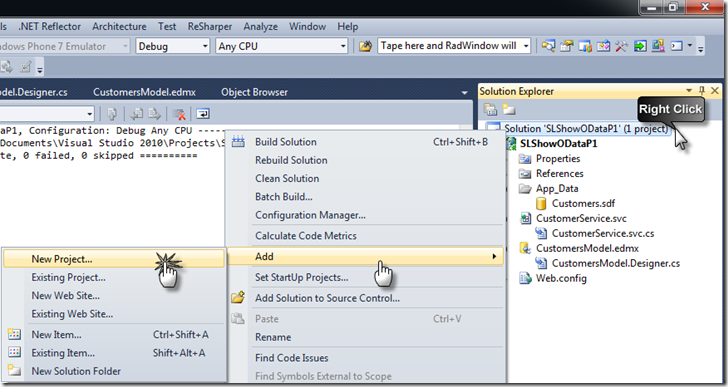
Task: Click the CustomerService.svc file icon
Action: point(525,218)
